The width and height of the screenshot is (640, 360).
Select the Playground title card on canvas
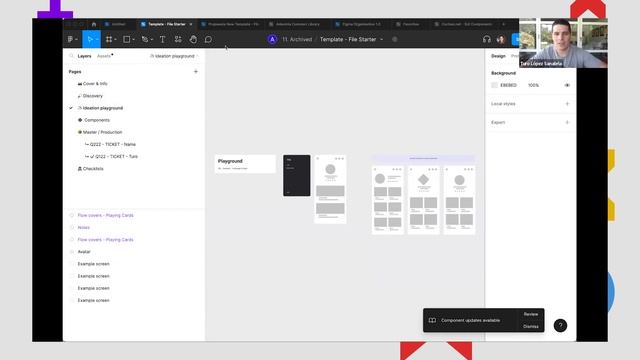click(x=245, y=164)
